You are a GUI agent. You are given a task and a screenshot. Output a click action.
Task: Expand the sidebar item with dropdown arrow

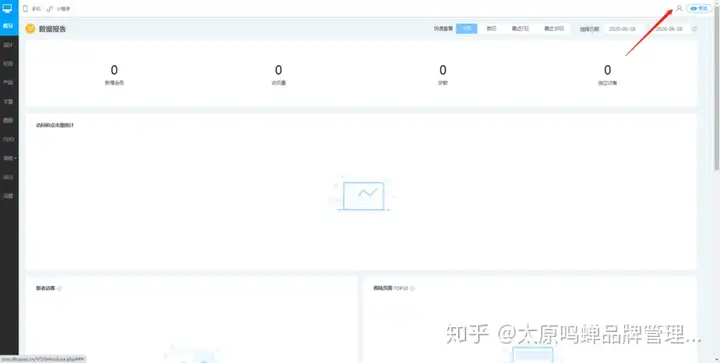pyautogui.click(x=9, y=158)
